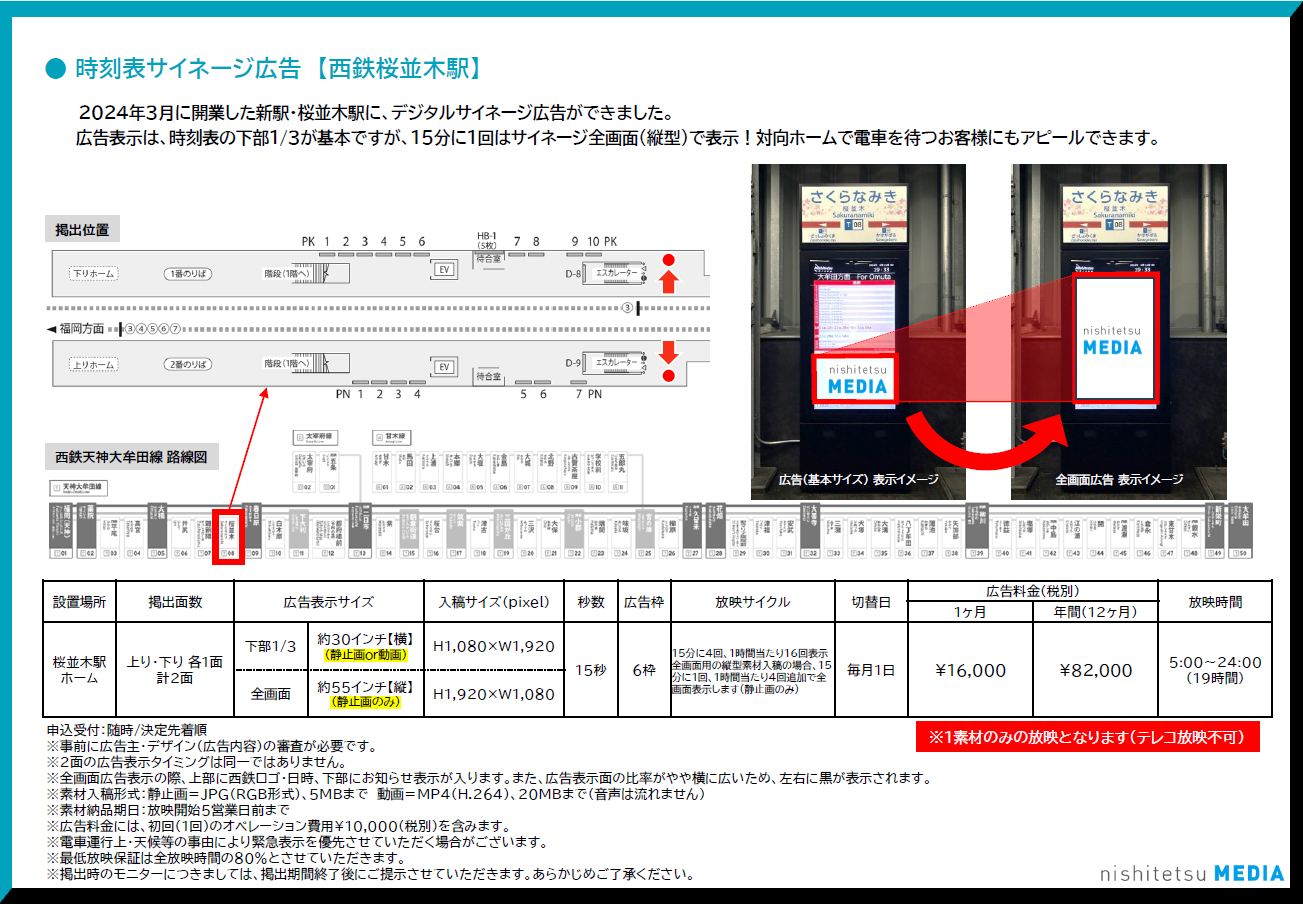1303x904 pixels.
Task: Click the nishitetsu MEDIA logo at bottom right
Action: pyautogui.click(x=1191, y=873)
